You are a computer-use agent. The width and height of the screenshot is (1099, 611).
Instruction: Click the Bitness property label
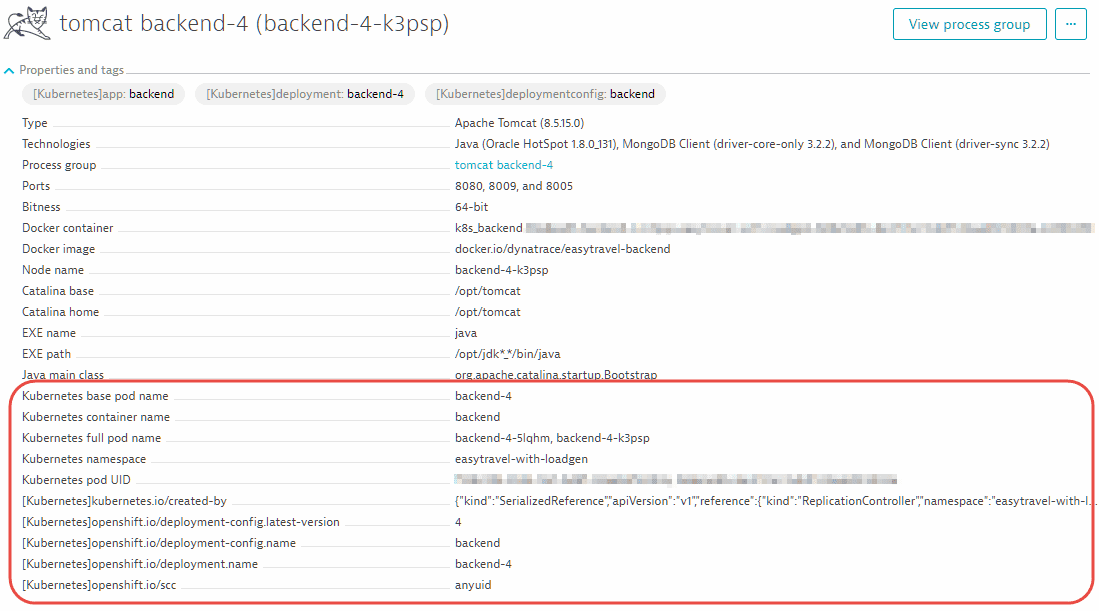tap(41, 207)
